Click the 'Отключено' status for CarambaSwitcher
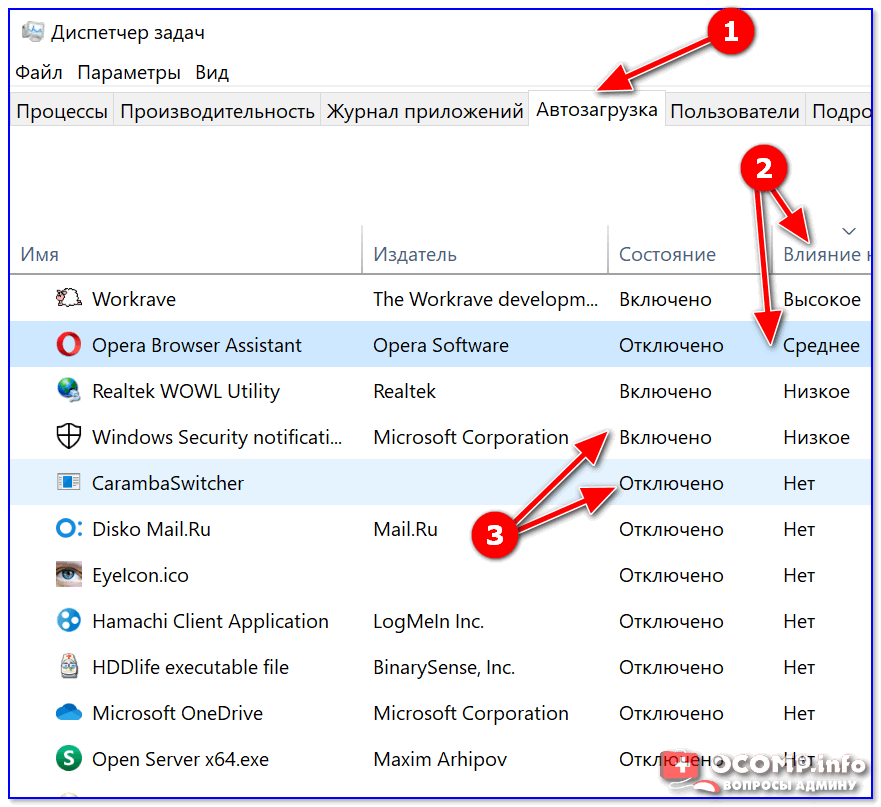This screenshot has width=881, height=807. point(671,483)
